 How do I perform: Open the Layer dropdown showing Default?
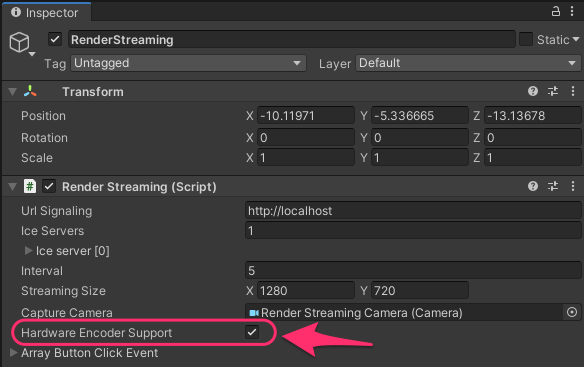pyautogui.click(x=468, y=63)
